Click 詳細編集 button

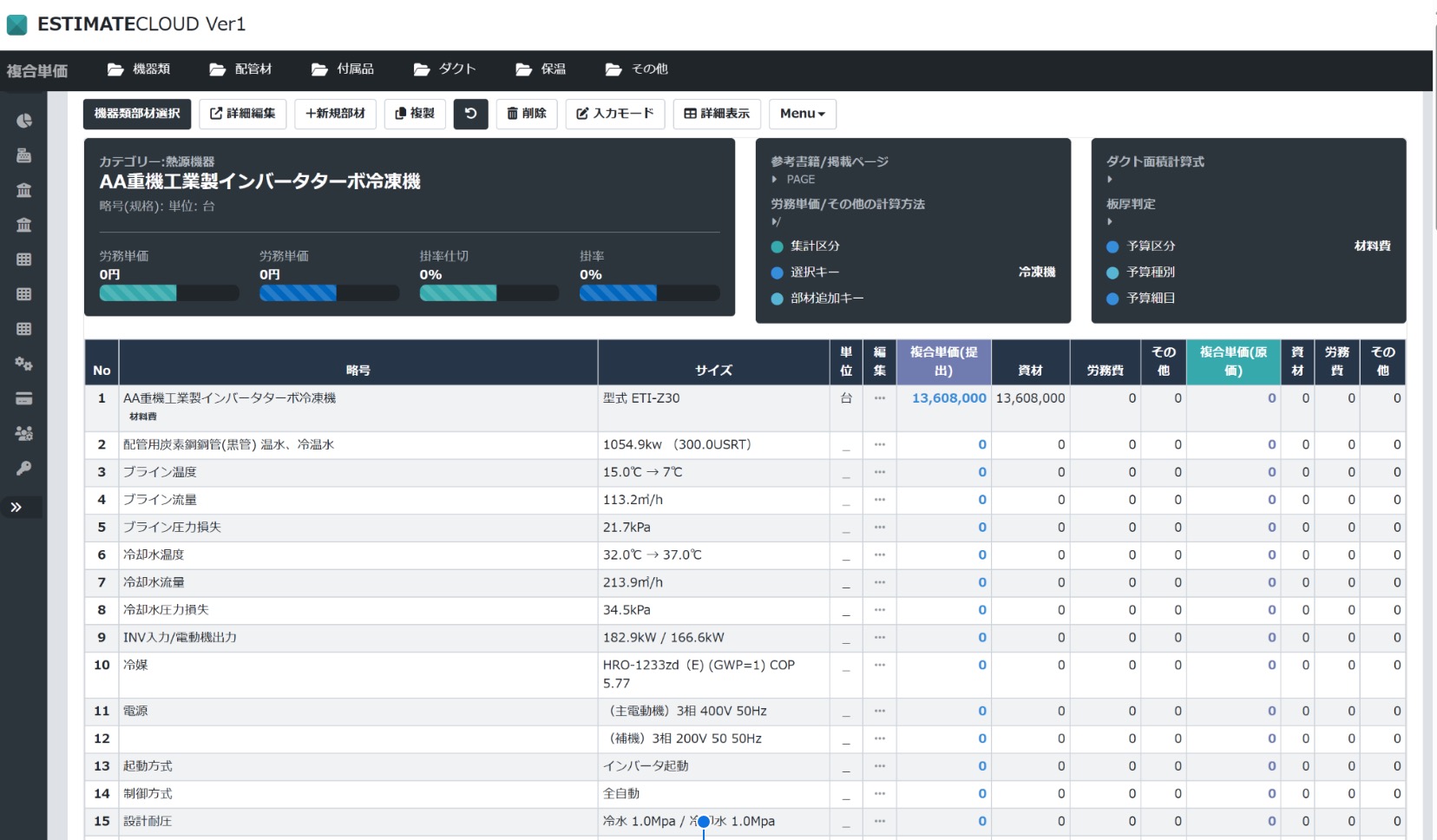click(243, 114)
